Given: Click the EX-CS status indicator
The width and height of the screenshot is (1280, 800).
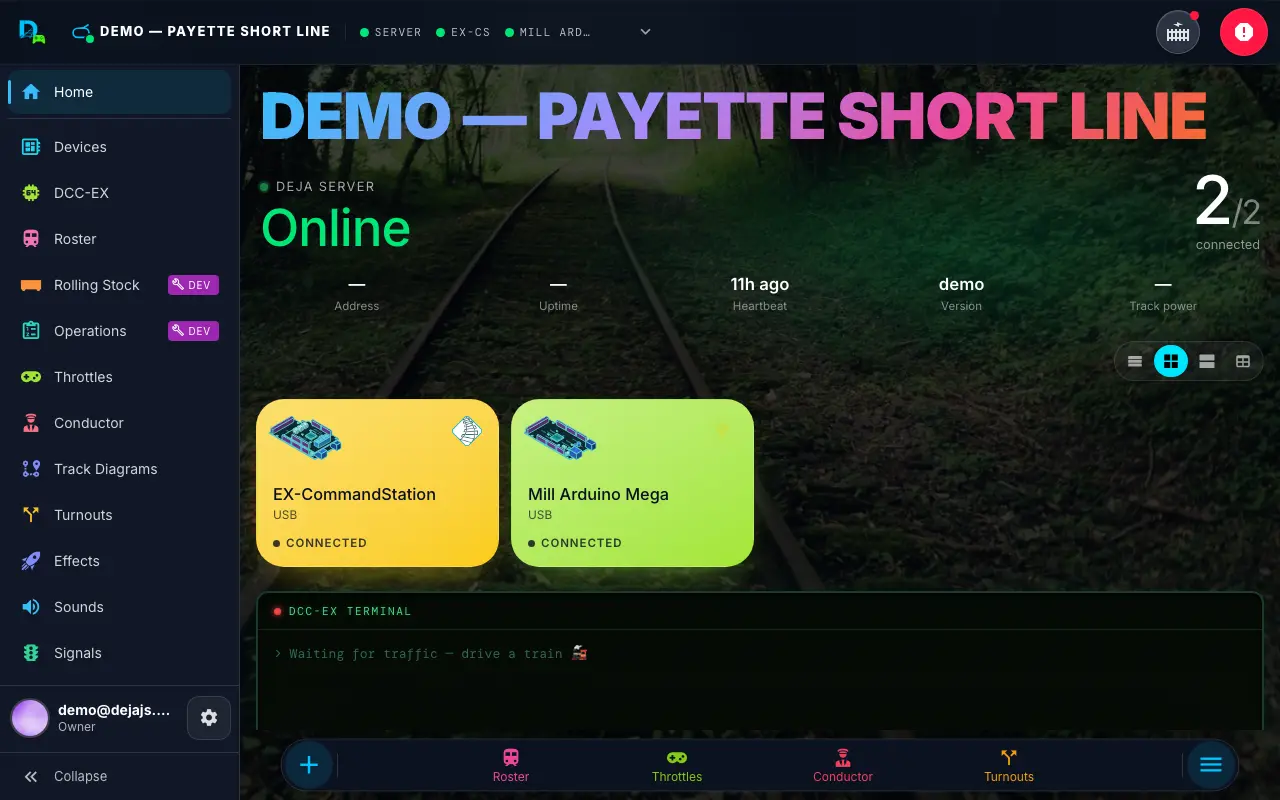Looking at the screenshot, I should [x=463, y=32].
